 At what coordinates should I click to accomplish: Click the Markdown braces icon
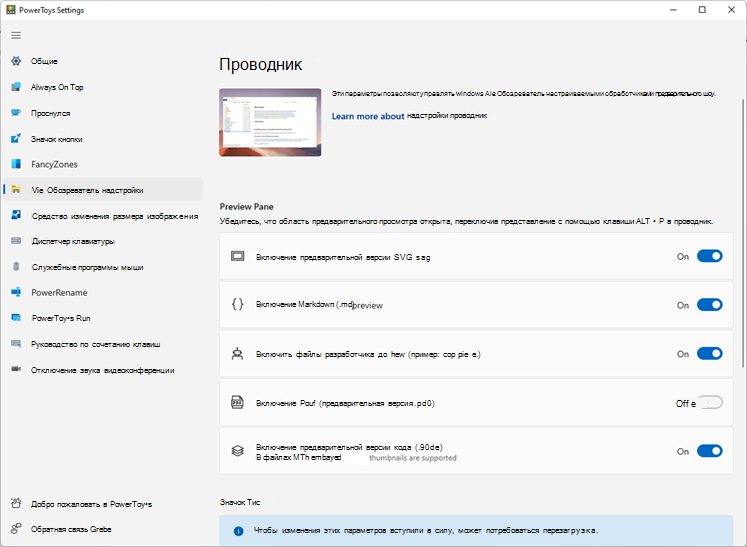click(x=237, y=304)
